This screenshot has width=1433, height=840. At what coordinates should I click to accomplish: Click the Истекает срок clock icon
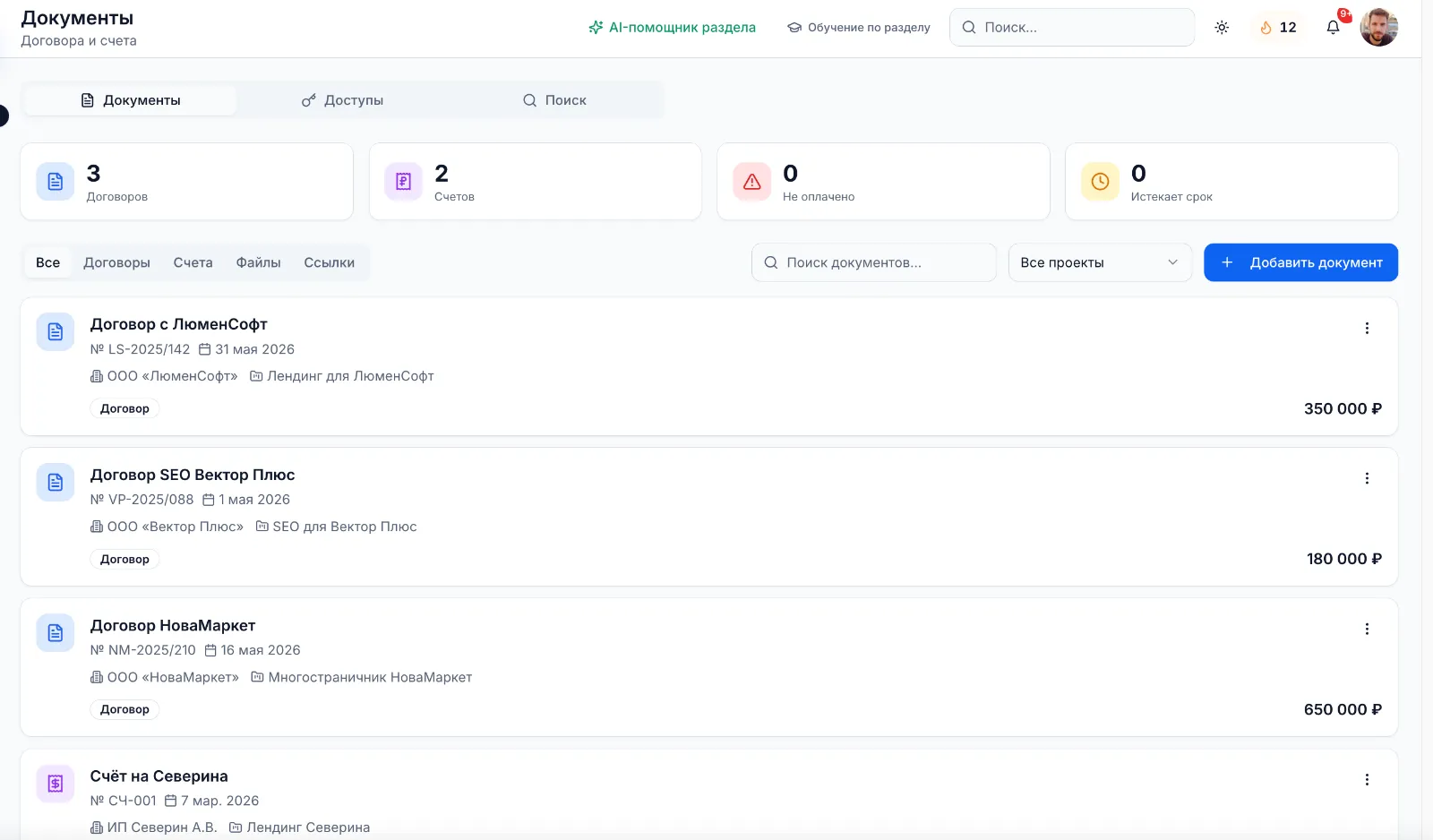1100,182
